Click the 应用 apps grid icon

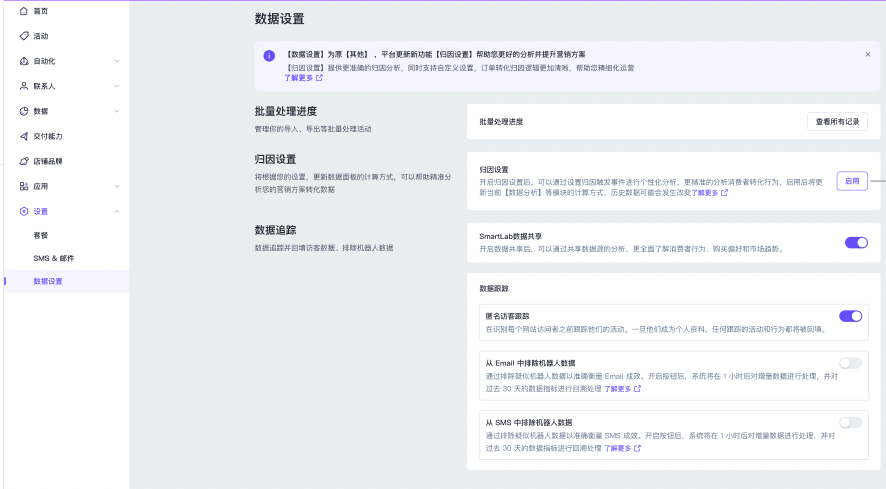tap(25, 186)
